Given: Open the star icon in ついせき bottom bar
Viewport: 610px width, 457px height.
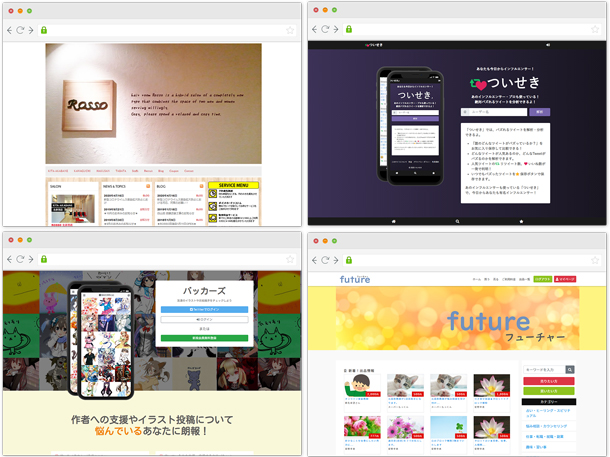Looking at the screenshot, I should click(x=521, y=221).
